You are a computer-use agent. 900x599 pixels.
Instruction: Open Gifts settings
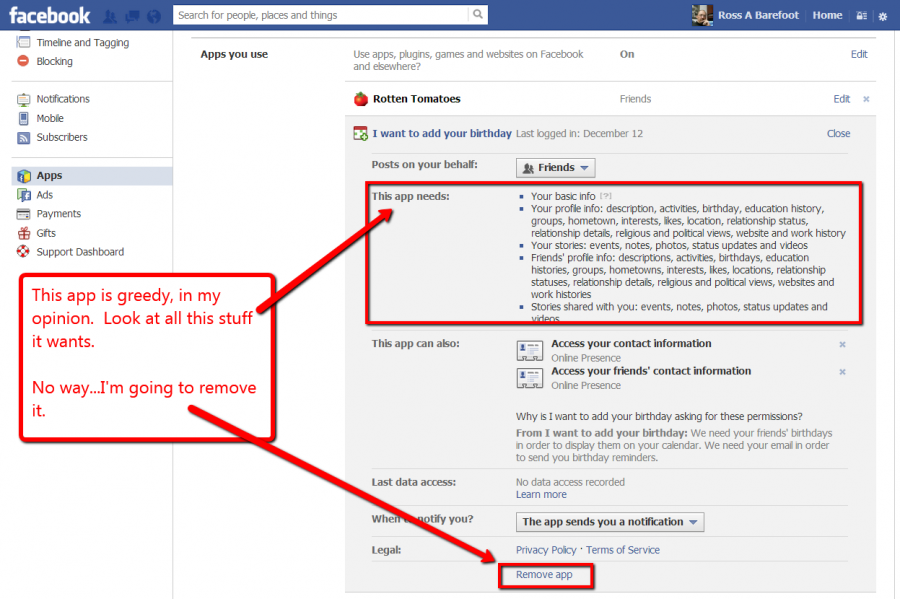tap(46, 233)
